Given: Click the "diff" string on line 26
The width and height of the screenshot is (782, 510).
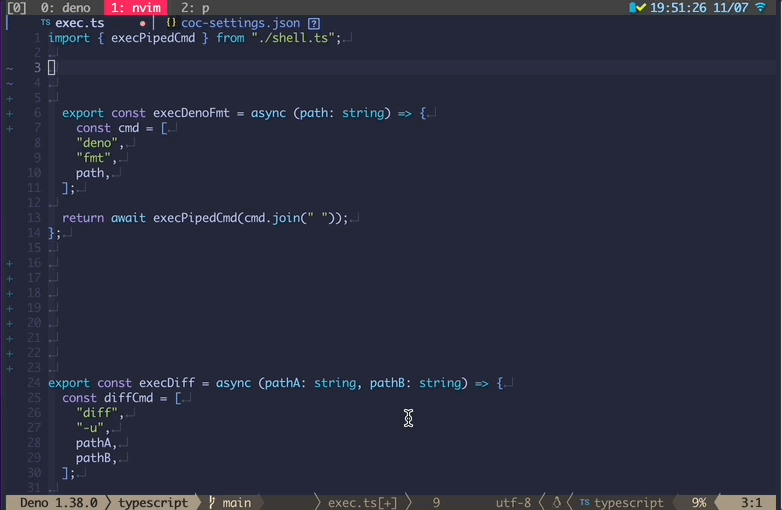Looking at the screenshot, I should (x=97, y=413).
